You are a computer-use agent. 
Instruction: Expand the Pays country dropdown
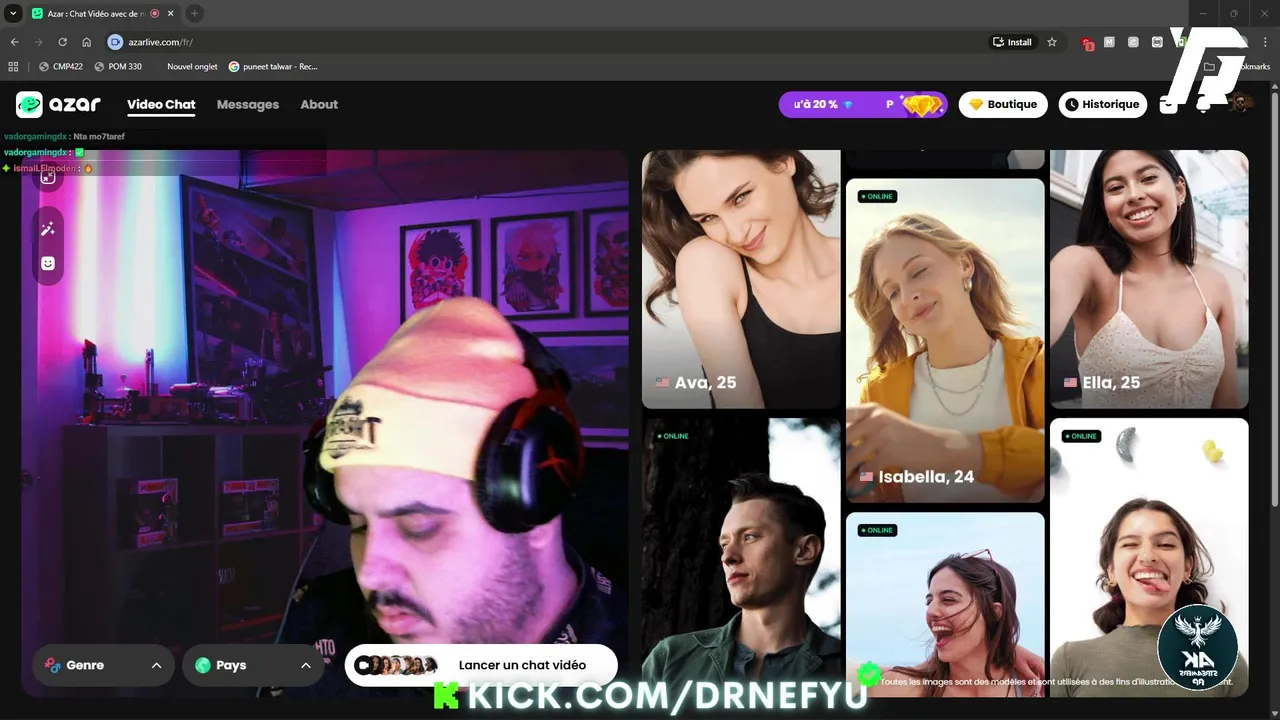pos(253,665)
